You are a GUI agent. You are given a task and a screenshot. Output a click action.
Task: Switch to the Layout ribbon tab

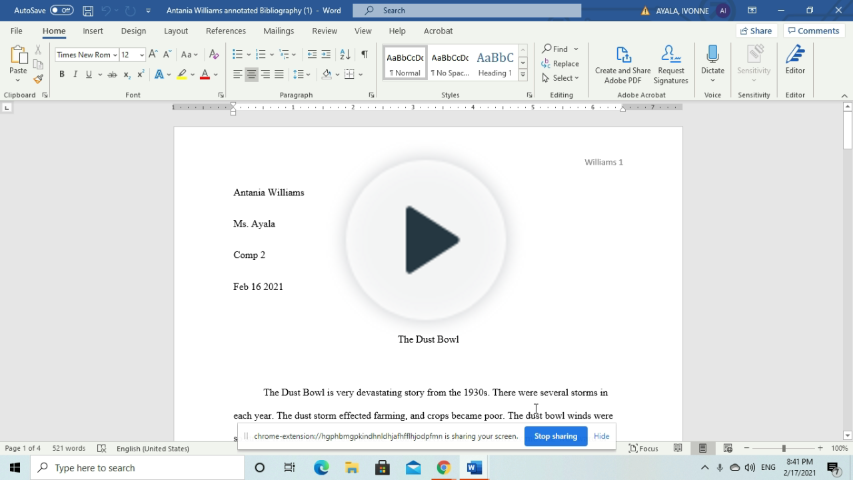[176, 31]
